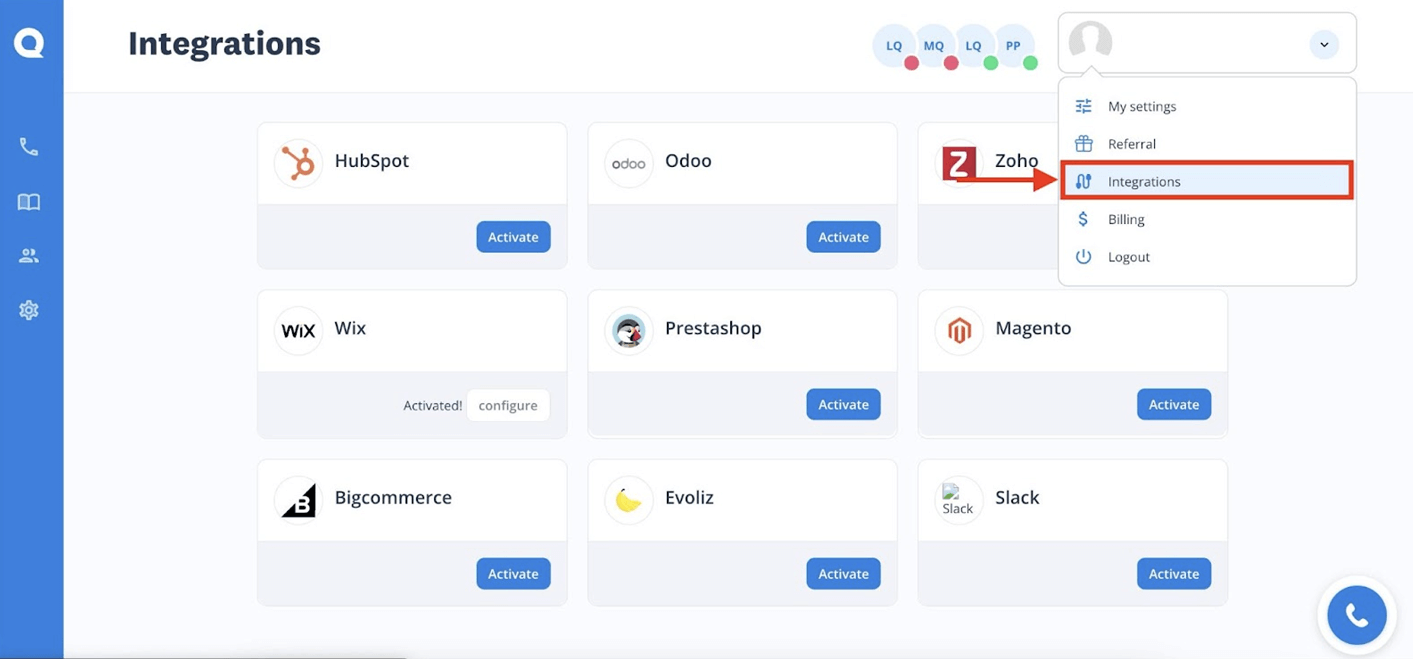1413x659 pixels.
Task: Click the Integrations menu icon
Action: (x=1083, y=181)
